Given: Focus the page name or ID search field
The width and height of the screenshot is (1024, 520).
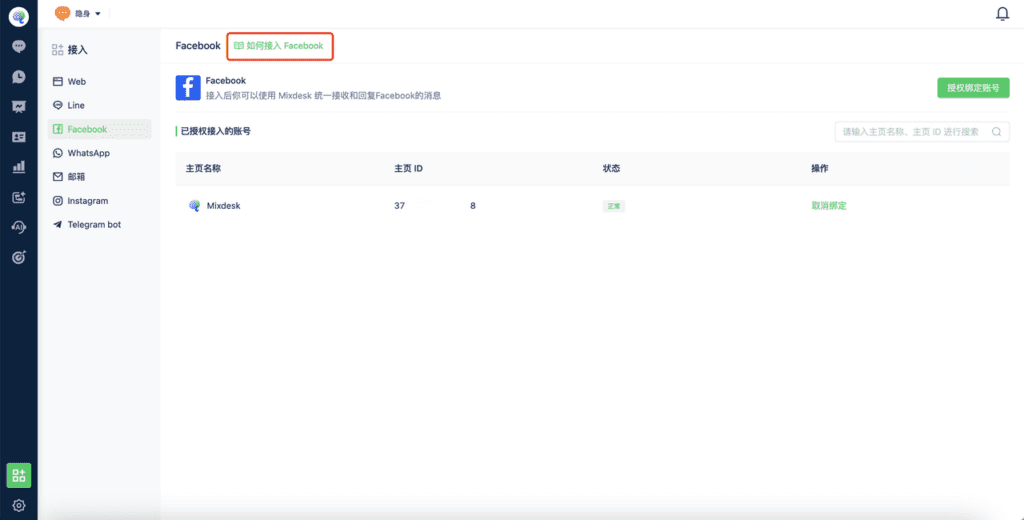Looking at the screenshot, I should pyautogui.click(x=922, y=131).
